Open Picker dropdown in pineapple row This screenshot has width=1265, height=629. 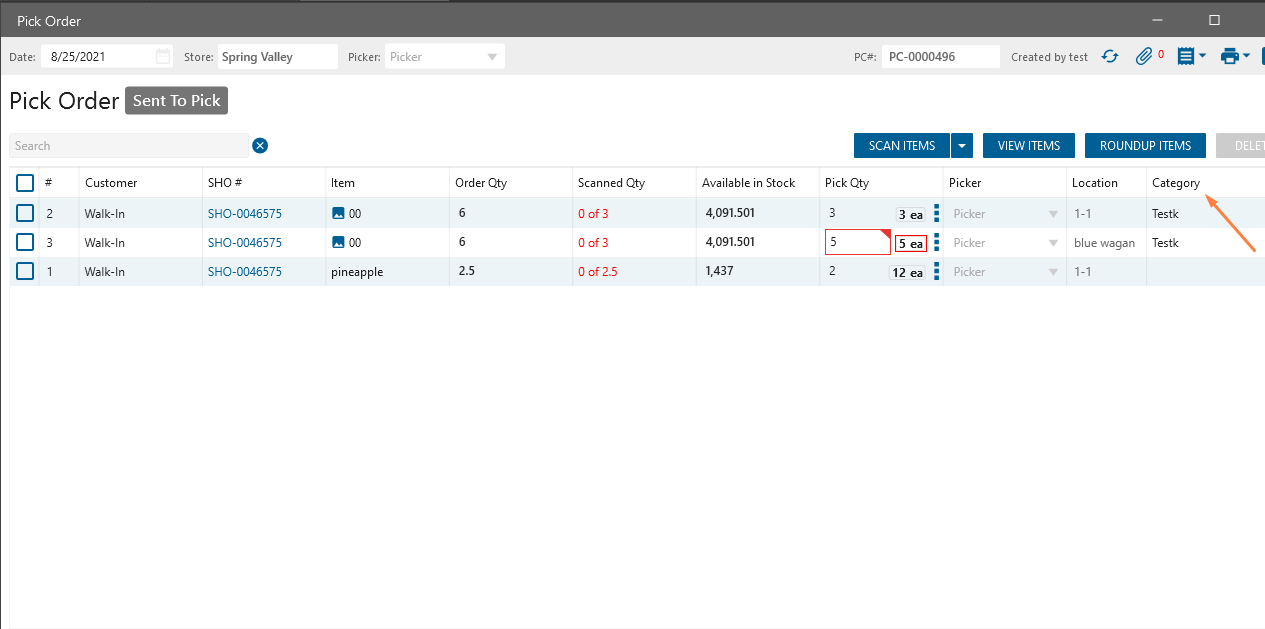tap(1005, 271)
